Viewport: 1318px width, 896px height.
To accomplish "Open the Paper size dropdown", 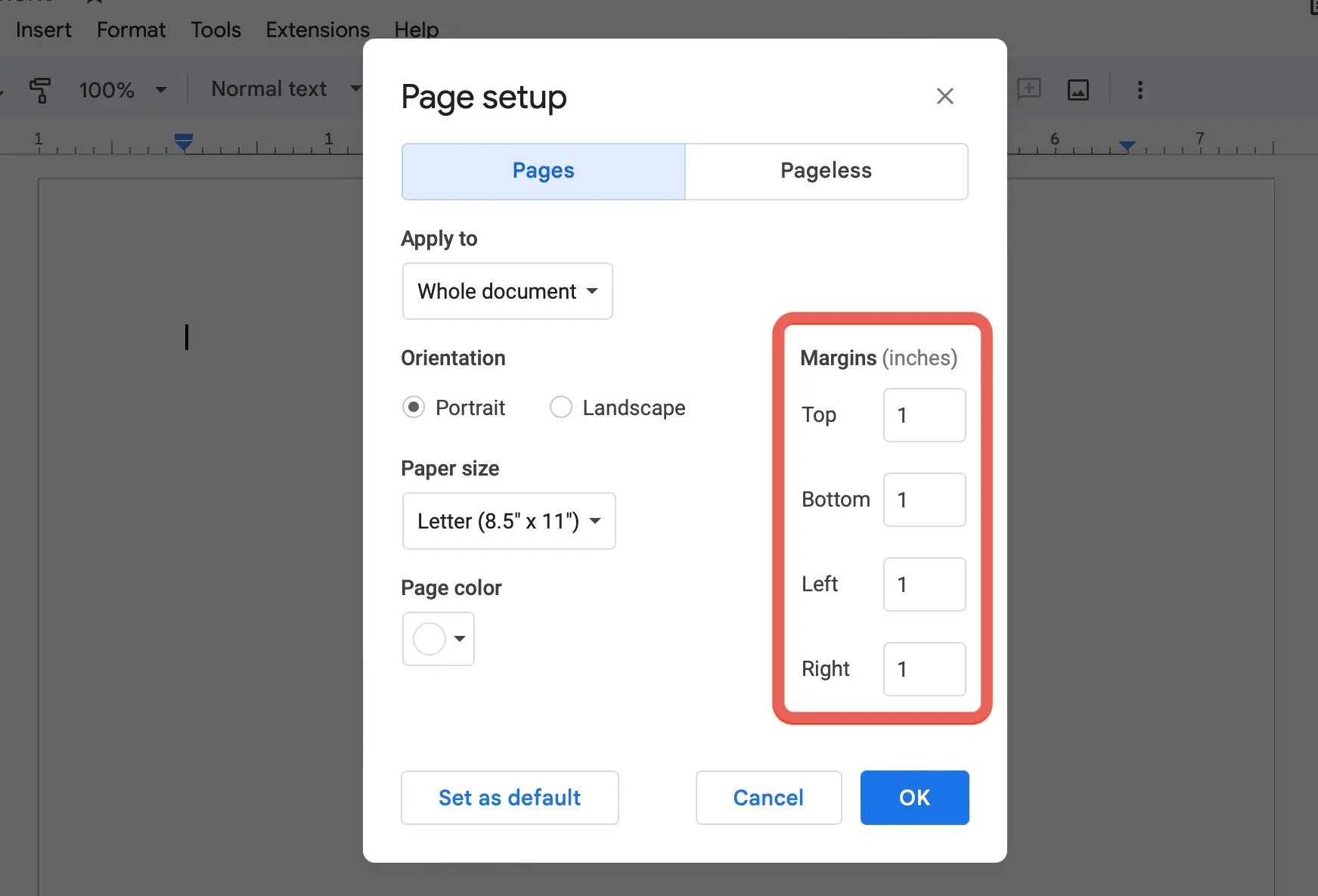I will coord(508,521).
